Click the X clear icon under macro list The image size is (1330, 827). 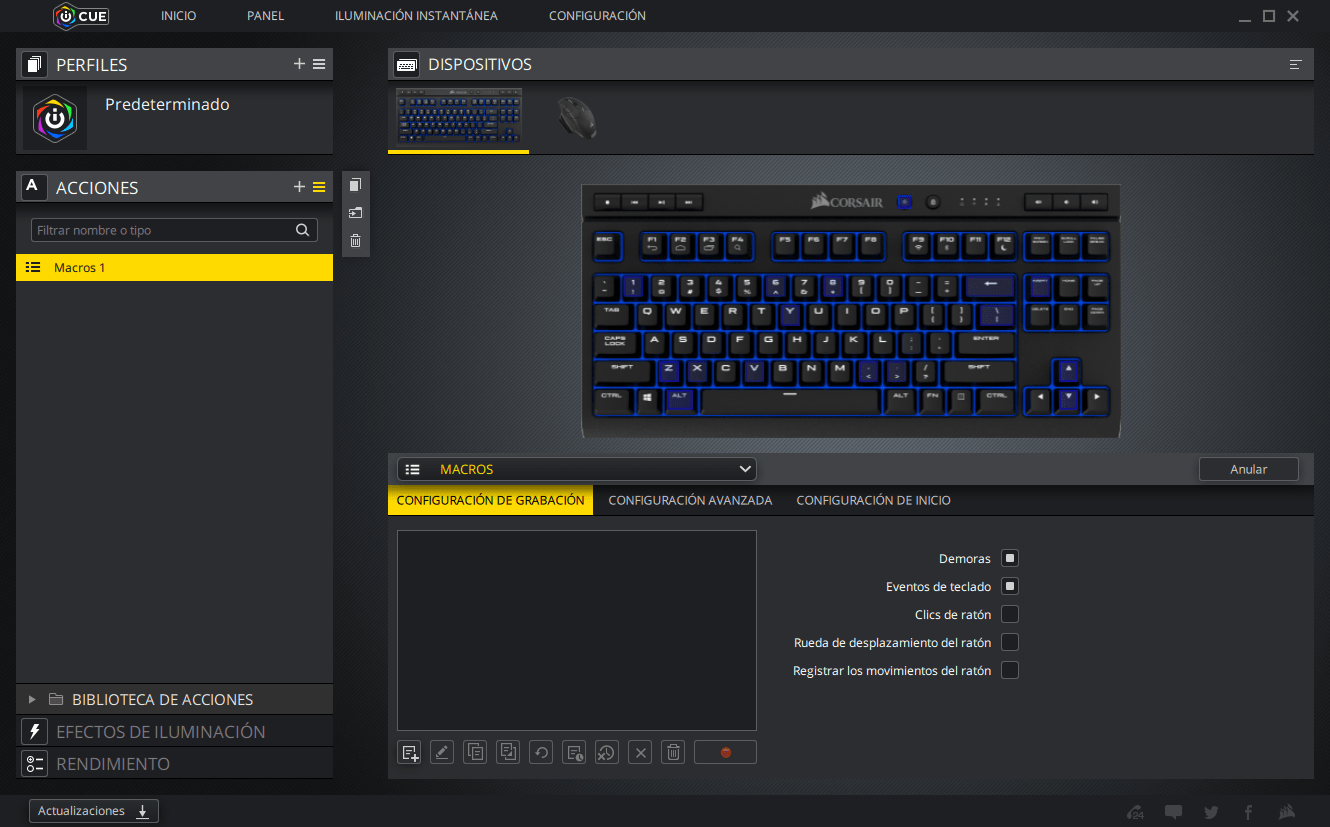pos(641,753)
